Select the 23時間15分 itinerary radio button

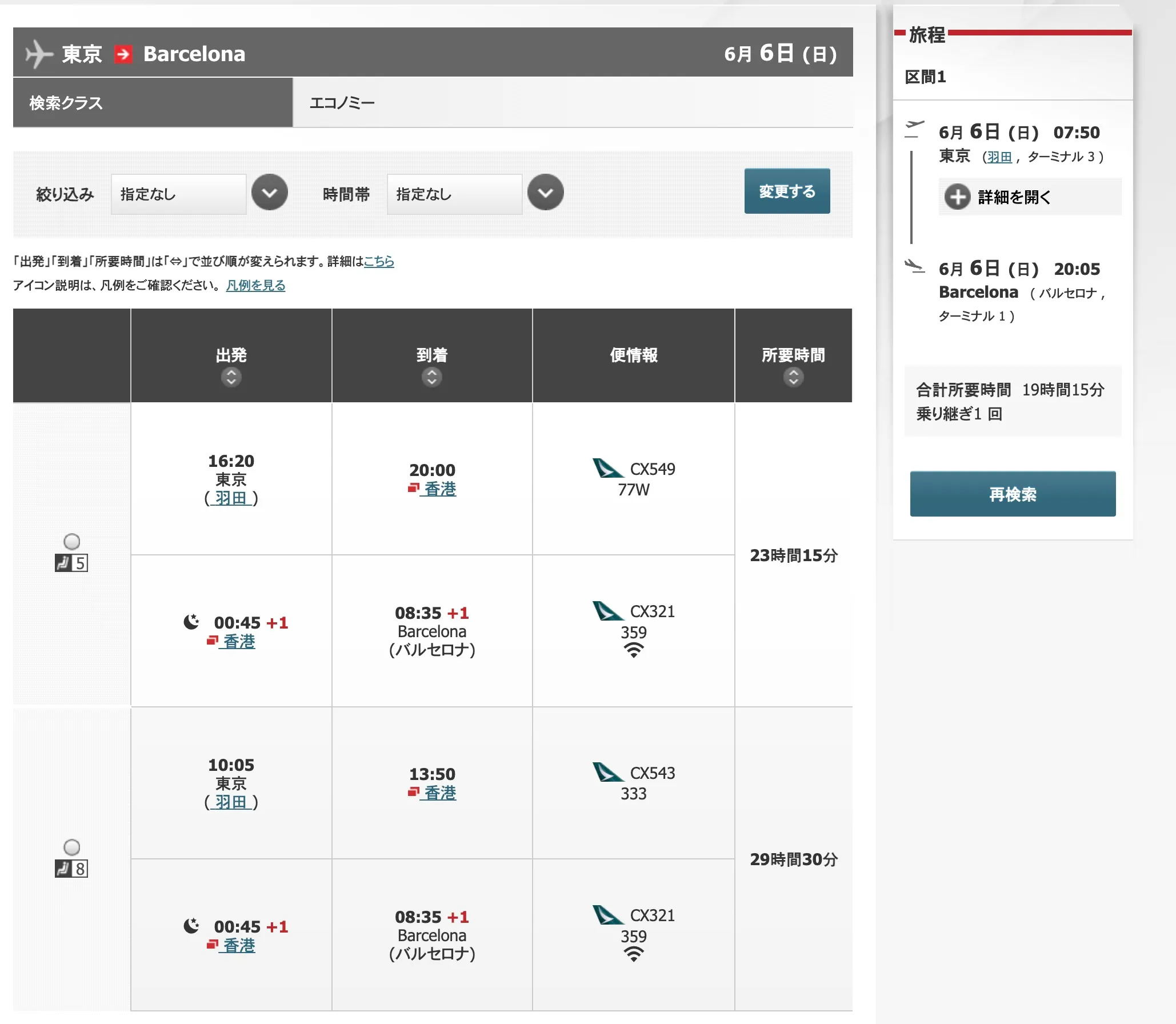click(71, 541)
